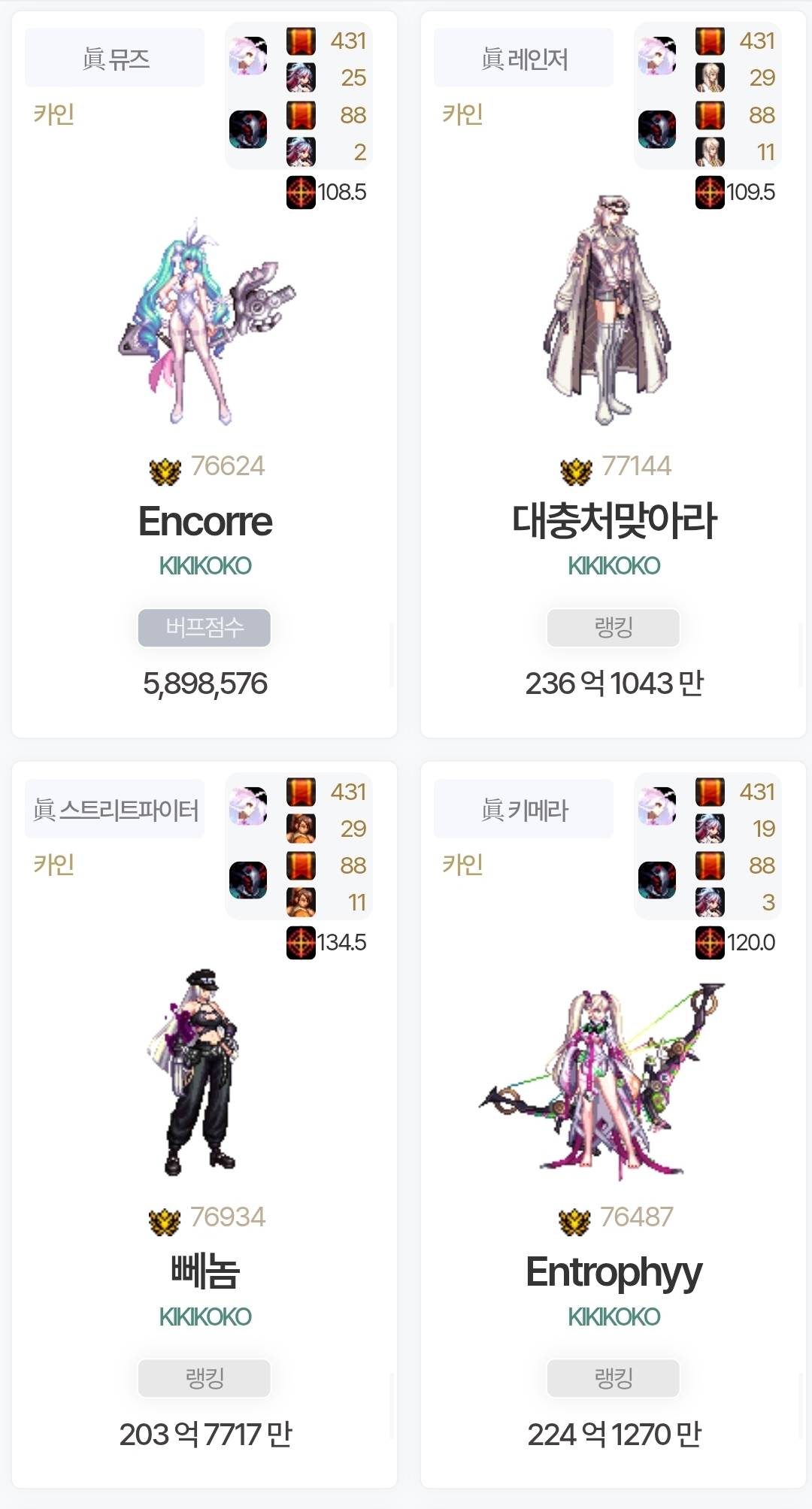
Task: Open KIKIKOKO link under Entrophyy
Action: [x=614, y=1317]
